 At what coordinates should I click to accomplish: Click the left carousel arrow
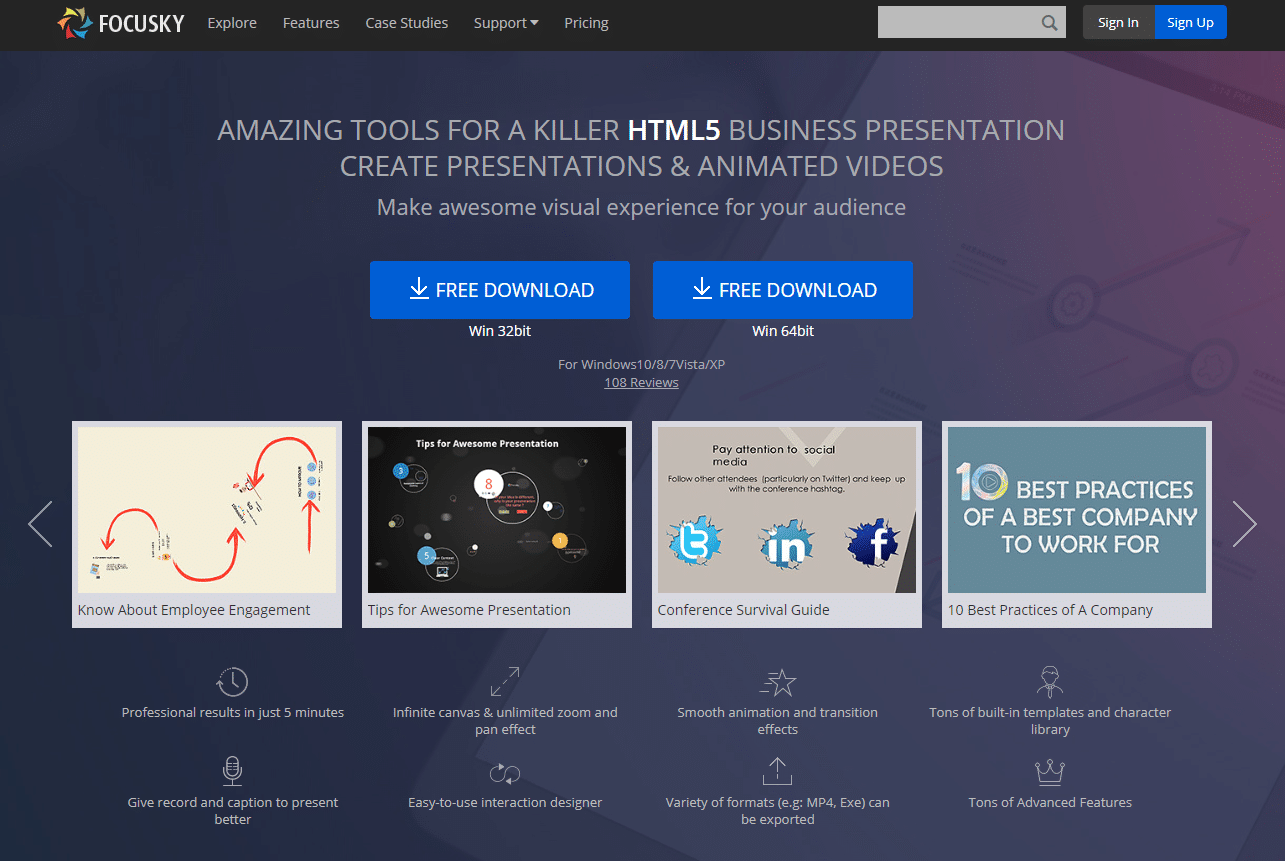click(x=40, y=523)
